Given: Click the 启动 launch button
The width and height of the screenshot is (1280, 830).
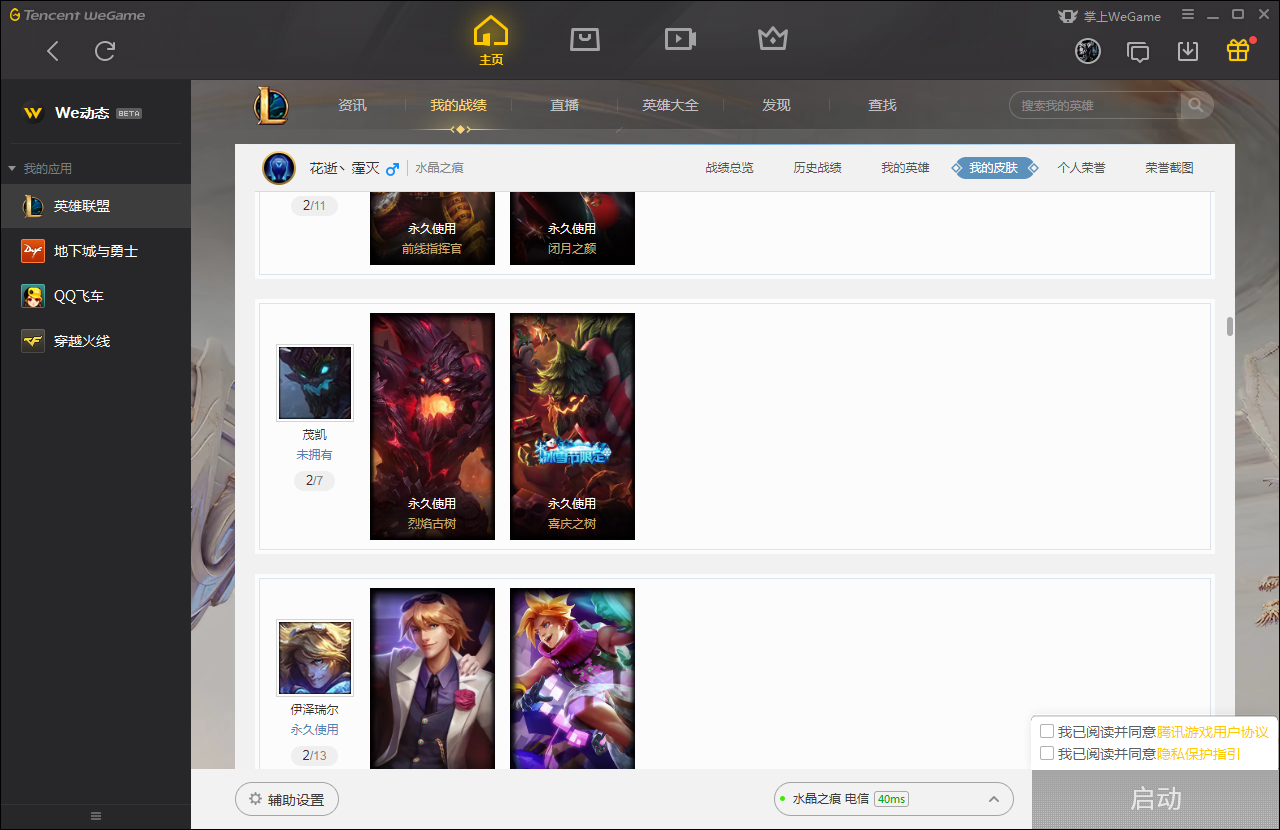Looking at the screenshot, I should (1155, 799).
